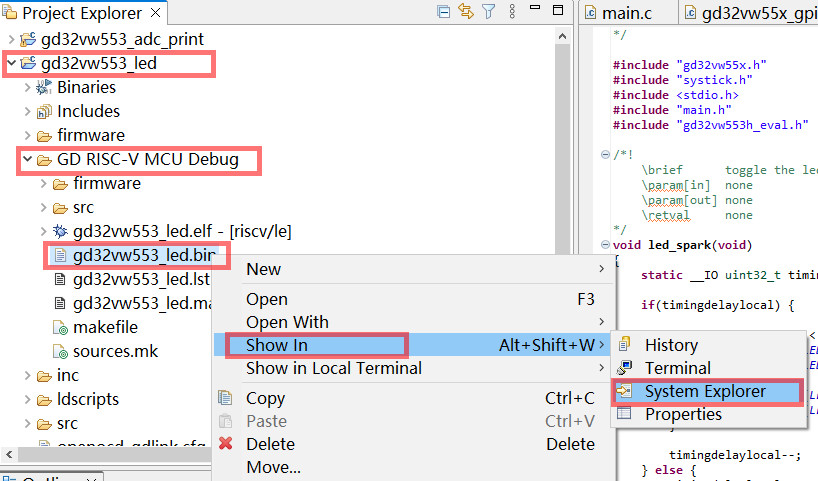Click the History icon in submenu
Screen dimensions: 818x481
coord(624,345)
